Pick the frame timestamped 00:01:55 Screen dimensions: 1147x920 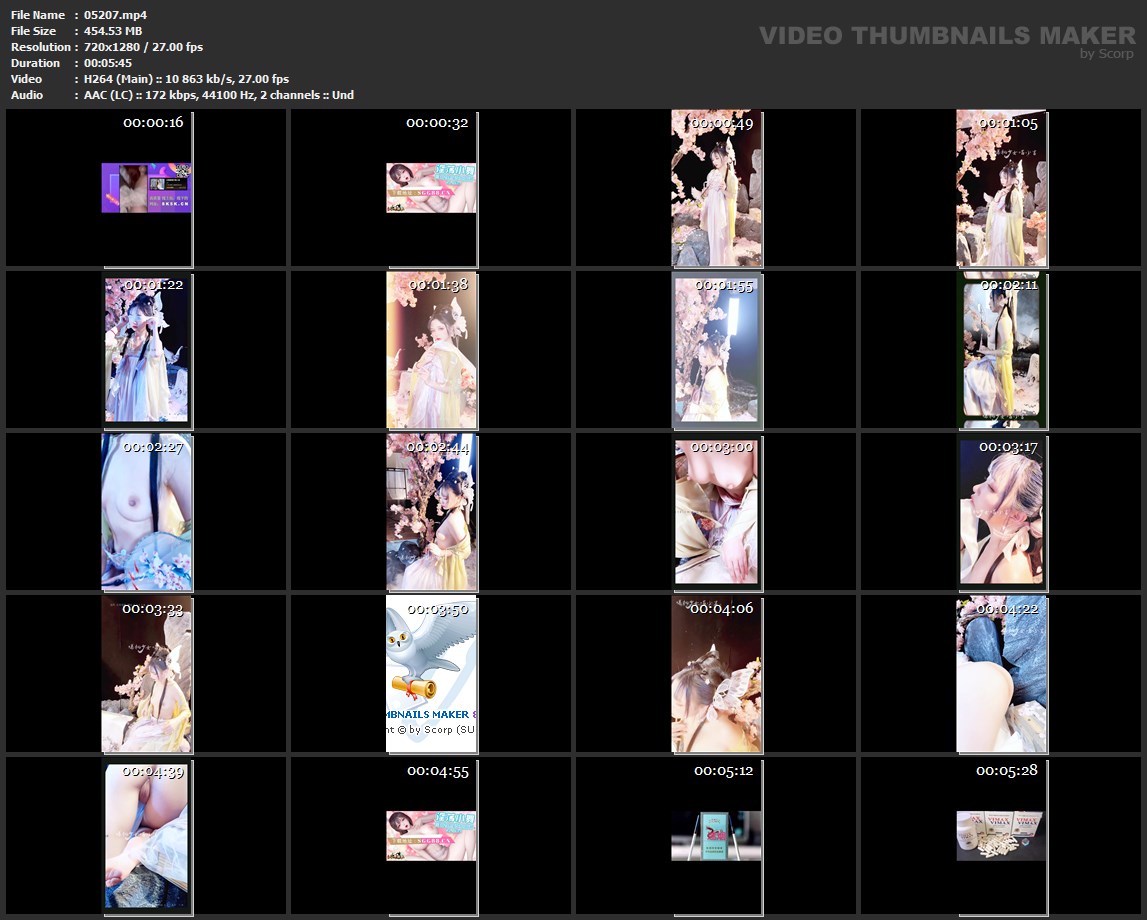[x=717, y=350]
